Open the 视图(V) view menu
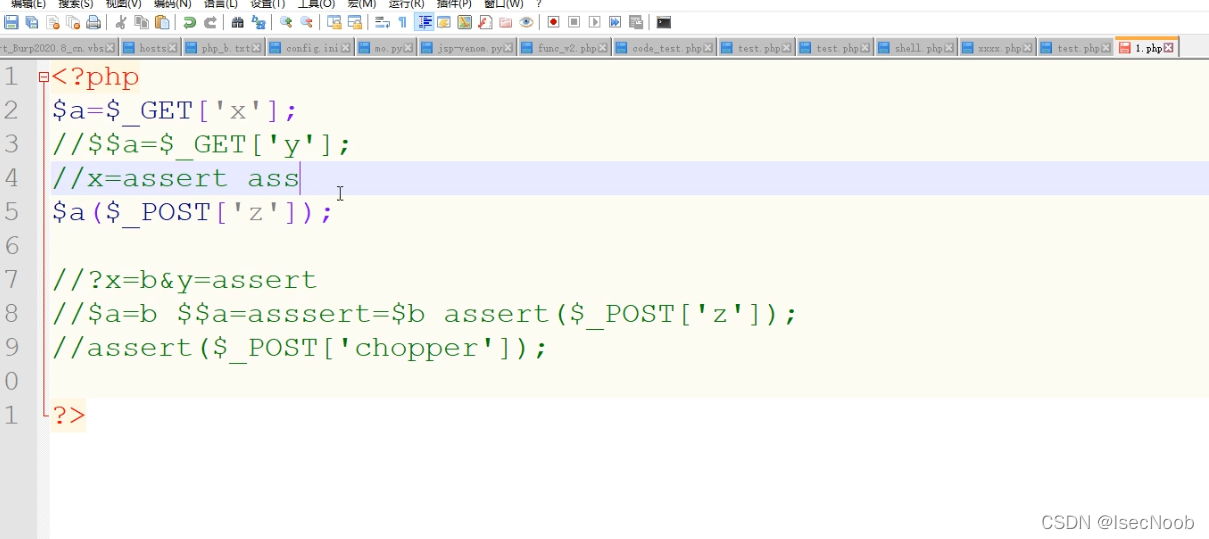Viewport: 1209px width, 539px height. (124, 4)
